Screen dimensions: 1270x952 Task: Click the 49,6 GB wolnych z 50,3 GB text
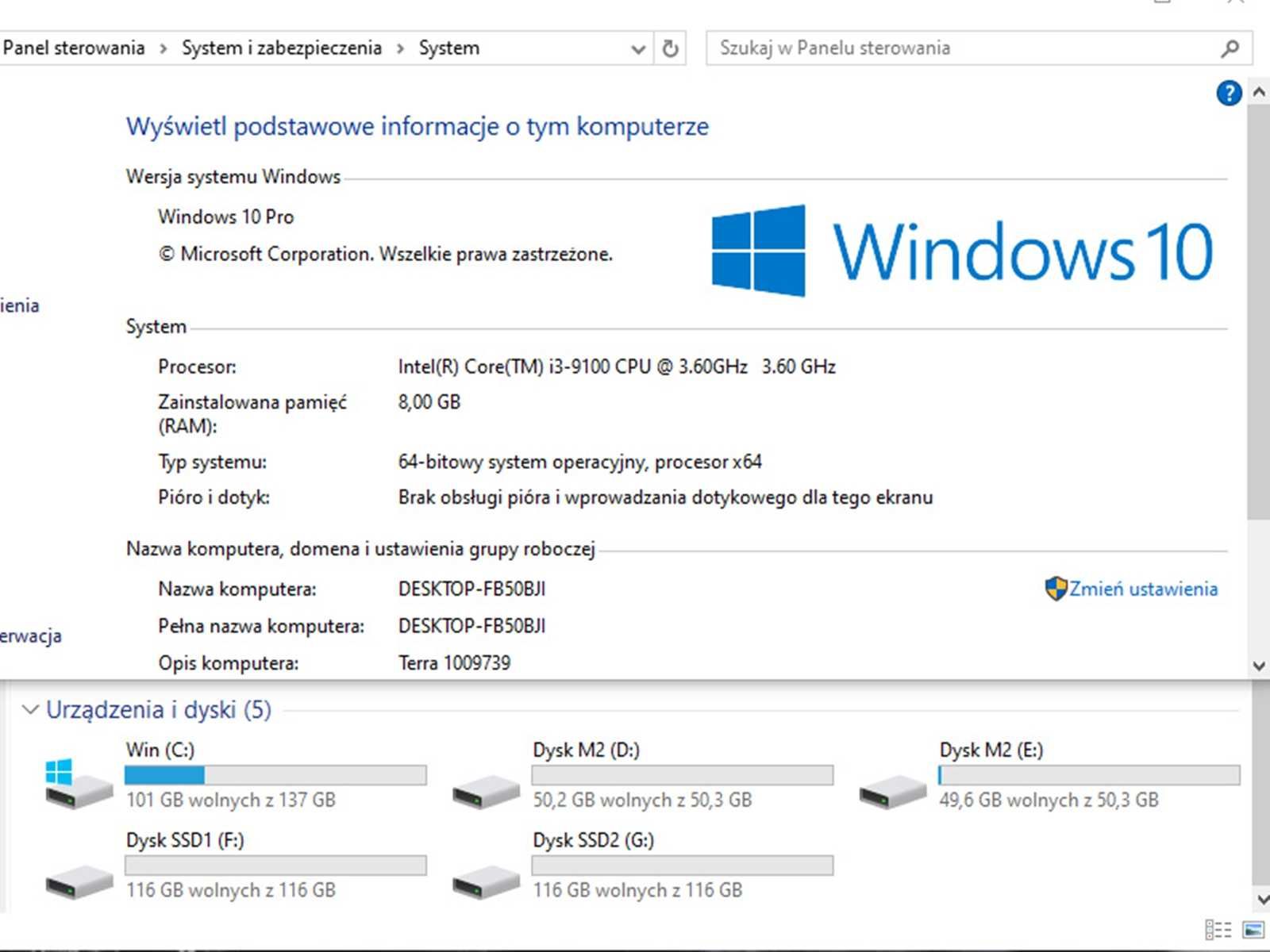click(x=1049, y=800)
